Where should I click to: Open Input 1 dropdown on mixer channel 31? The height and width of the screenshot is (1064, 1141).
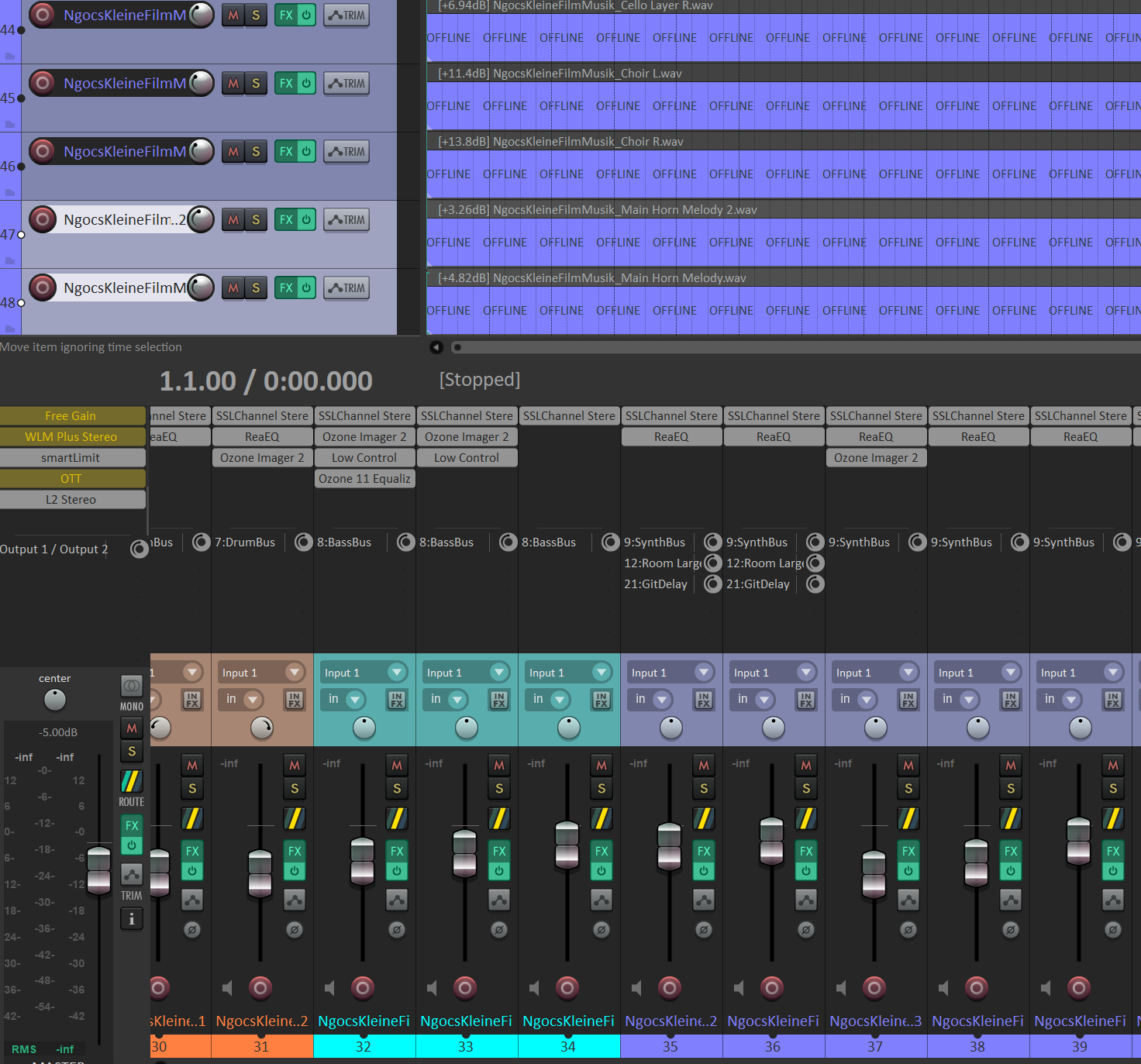click(261, 673)
